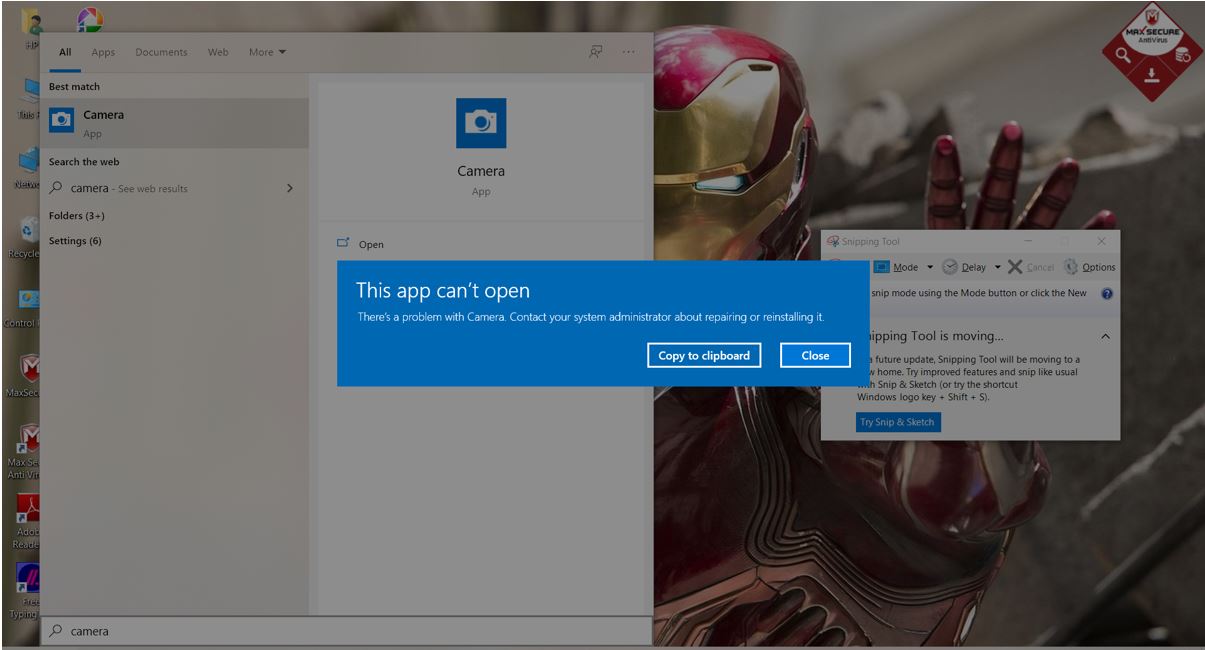Click the Delay button in Snipping Tool

point(965,267)
